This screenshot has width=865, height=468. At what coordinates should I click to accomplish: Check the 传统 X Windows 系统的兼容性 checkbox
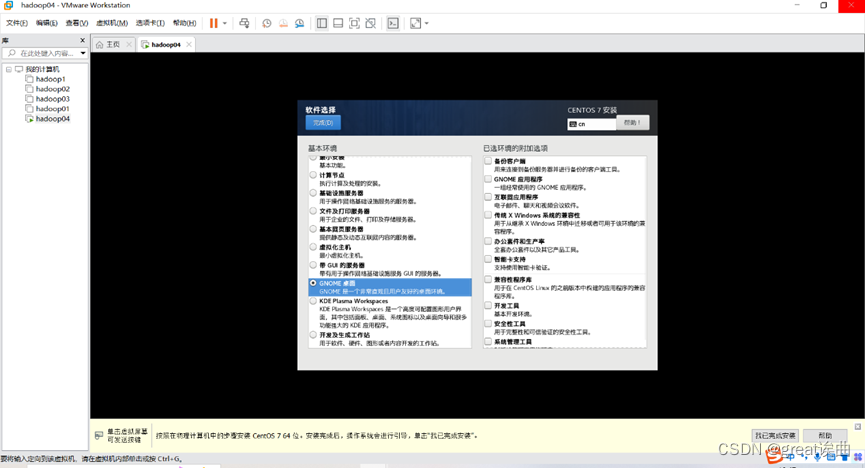tap(488, 215)
